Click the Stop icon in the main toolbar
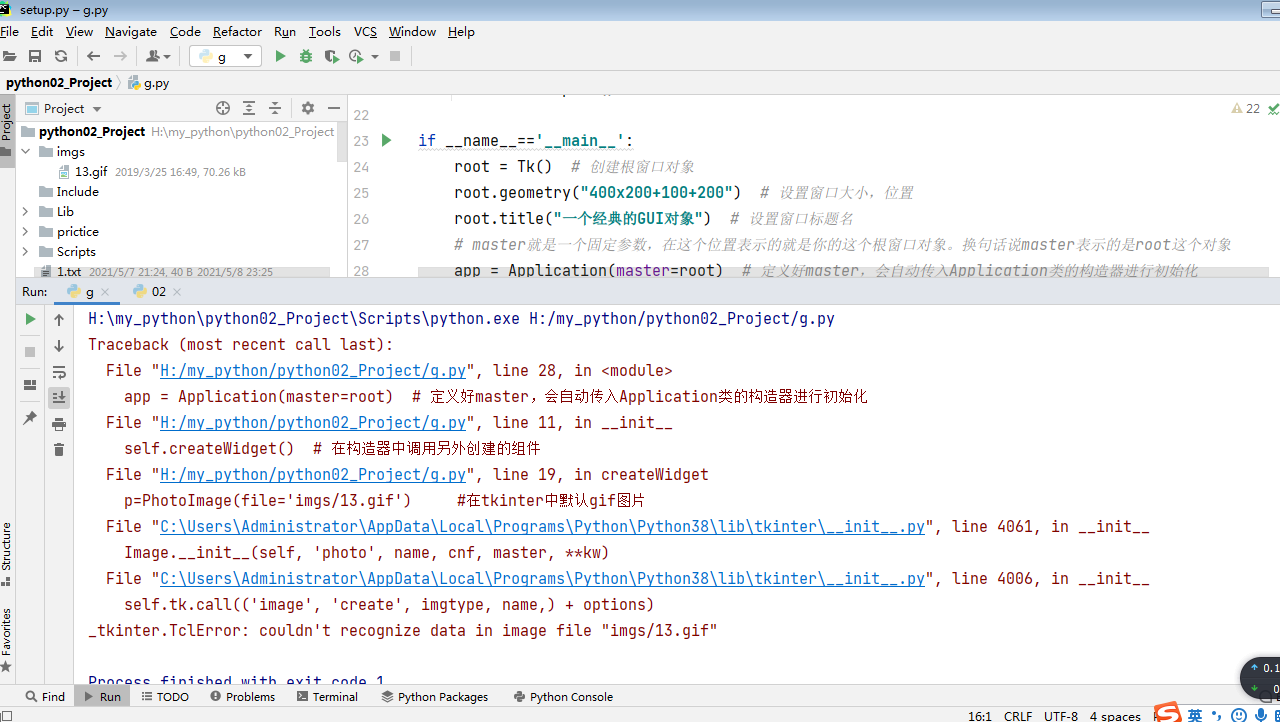Image resolution: width=1280 pixels, height=722 pixels. pyautogui.click(x=395, y=57)
